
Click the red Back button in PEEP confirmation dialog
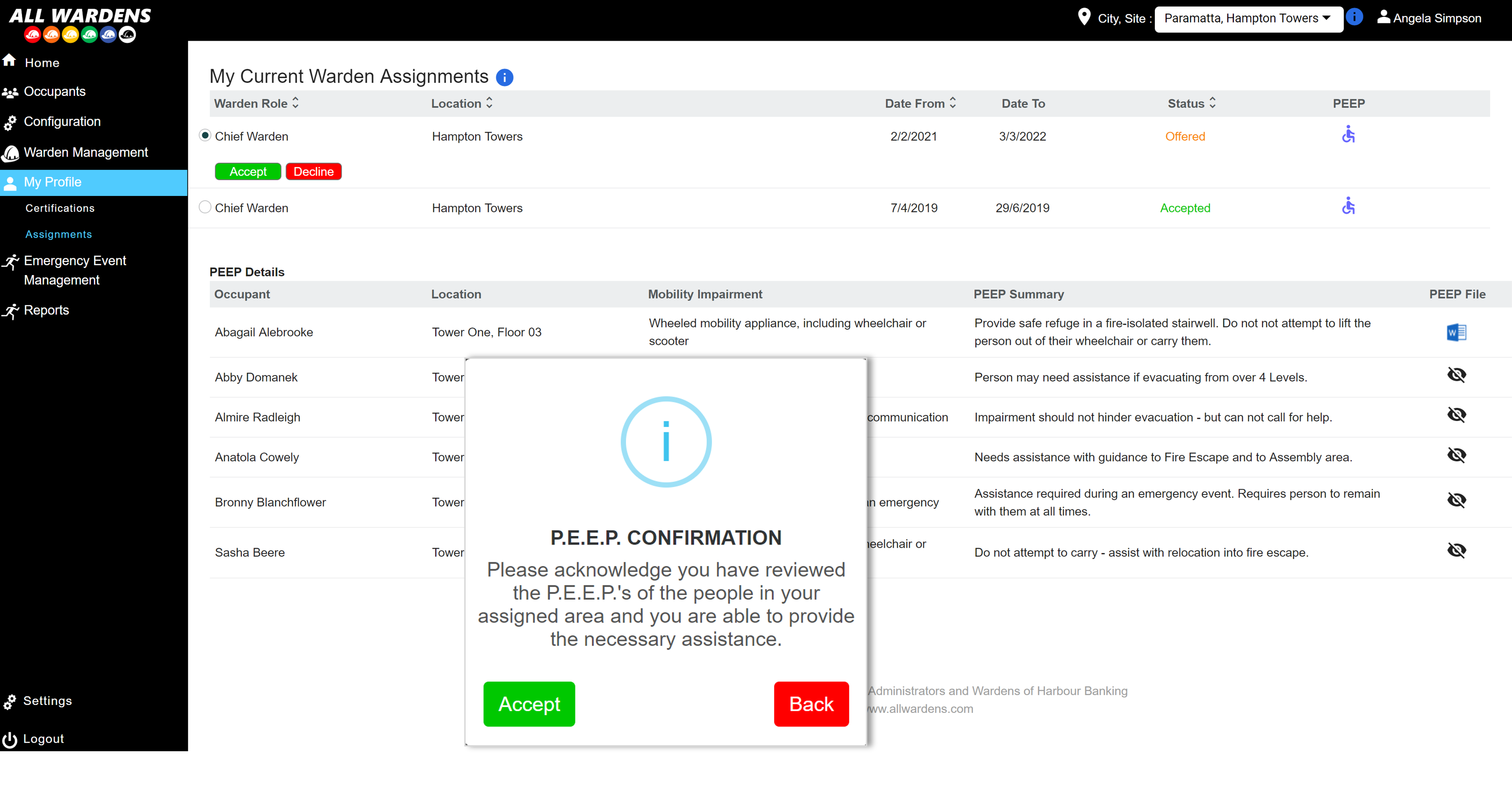point(811,703)
